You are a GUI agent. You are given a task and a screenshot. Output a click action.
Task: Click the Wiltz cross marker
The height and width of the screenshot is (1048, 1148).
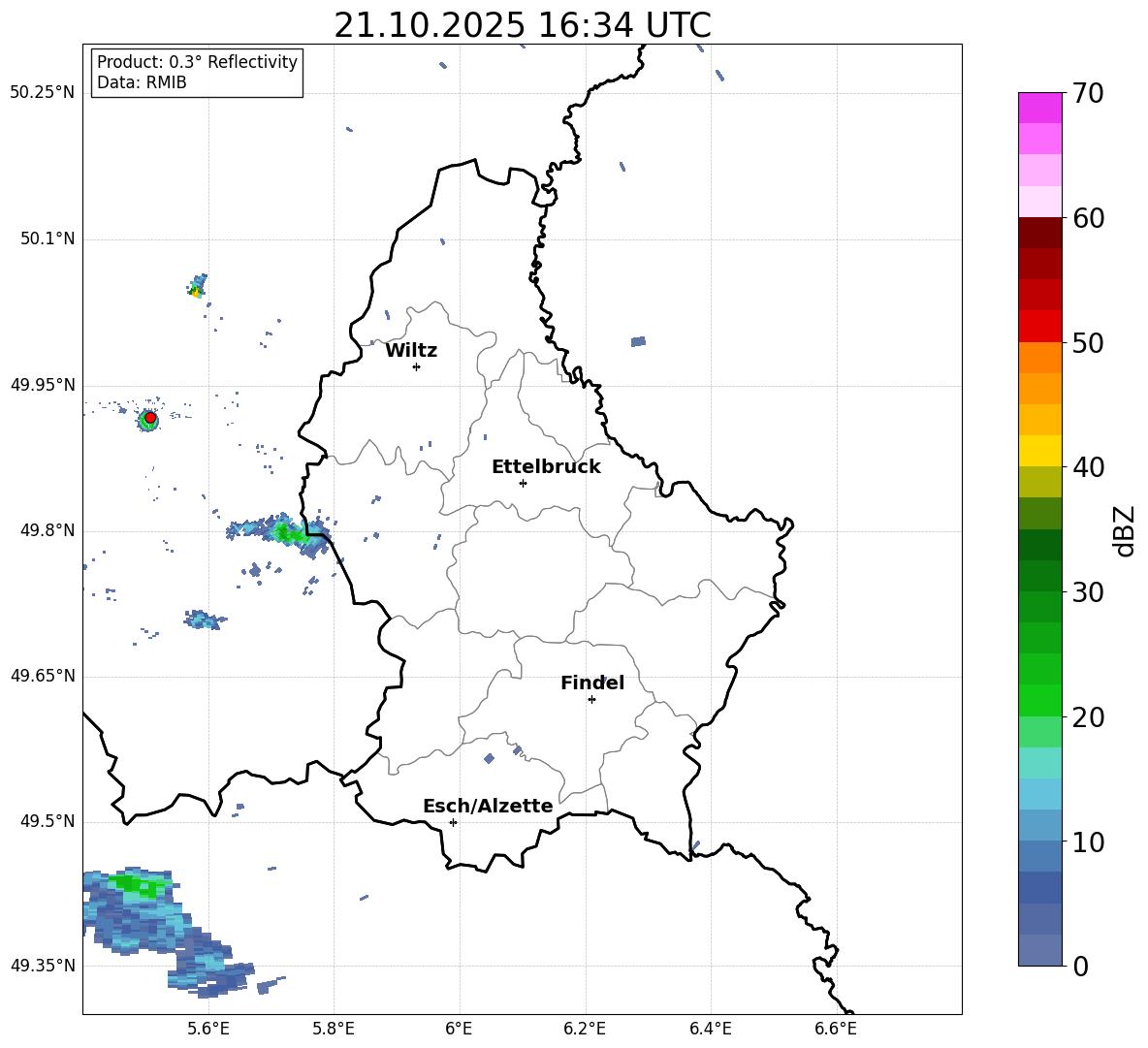417,366
